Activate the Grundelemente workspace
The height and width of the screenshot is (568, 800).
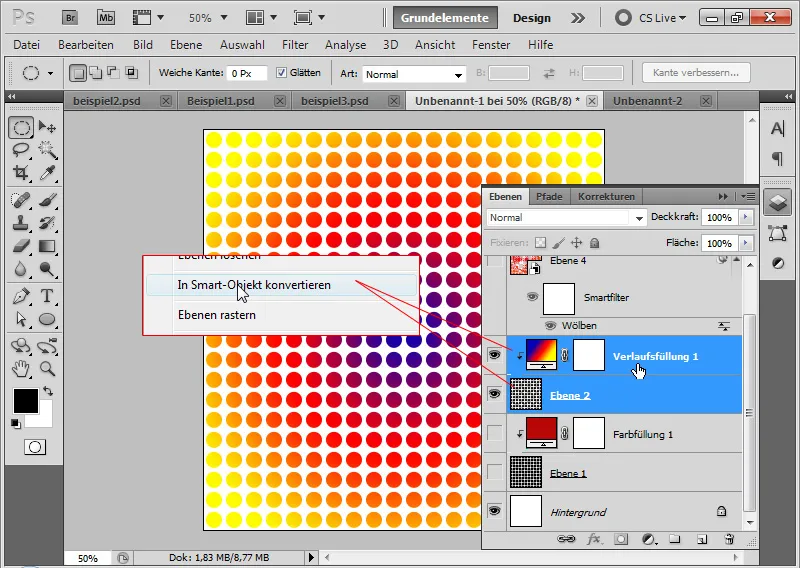(444, 18)
